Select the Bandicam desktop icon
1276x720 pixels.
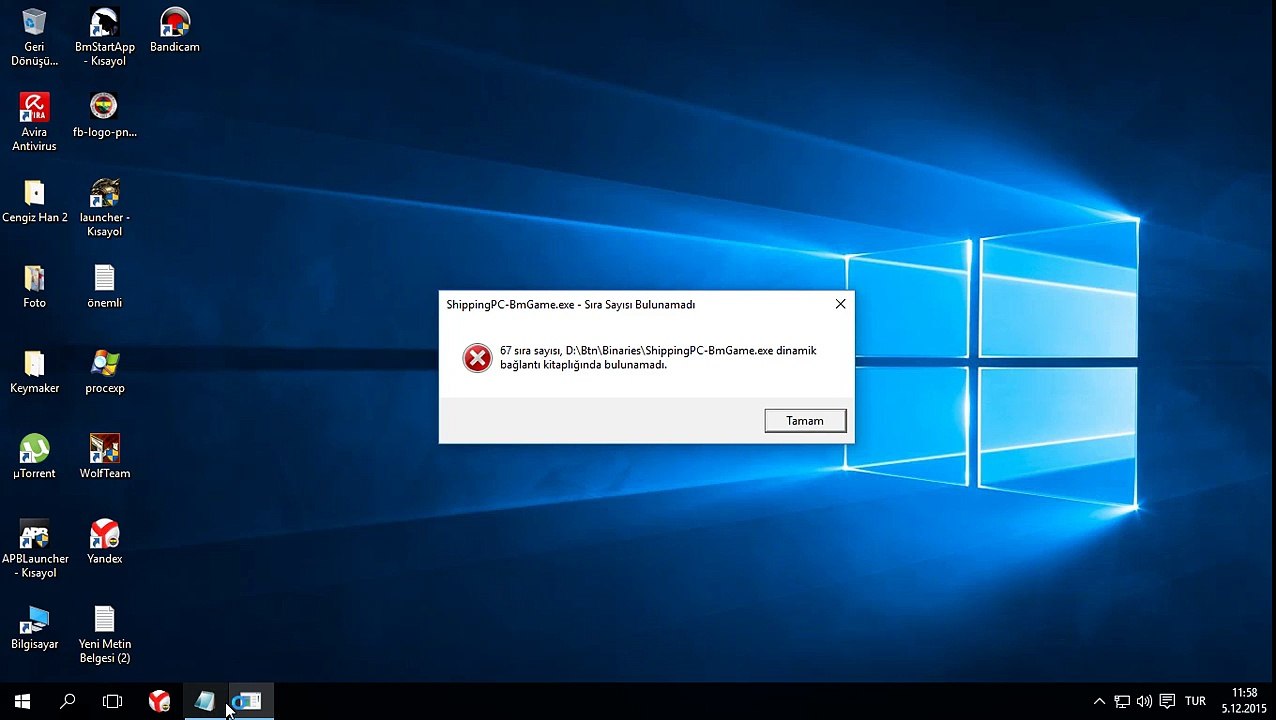tap(175, 31)
